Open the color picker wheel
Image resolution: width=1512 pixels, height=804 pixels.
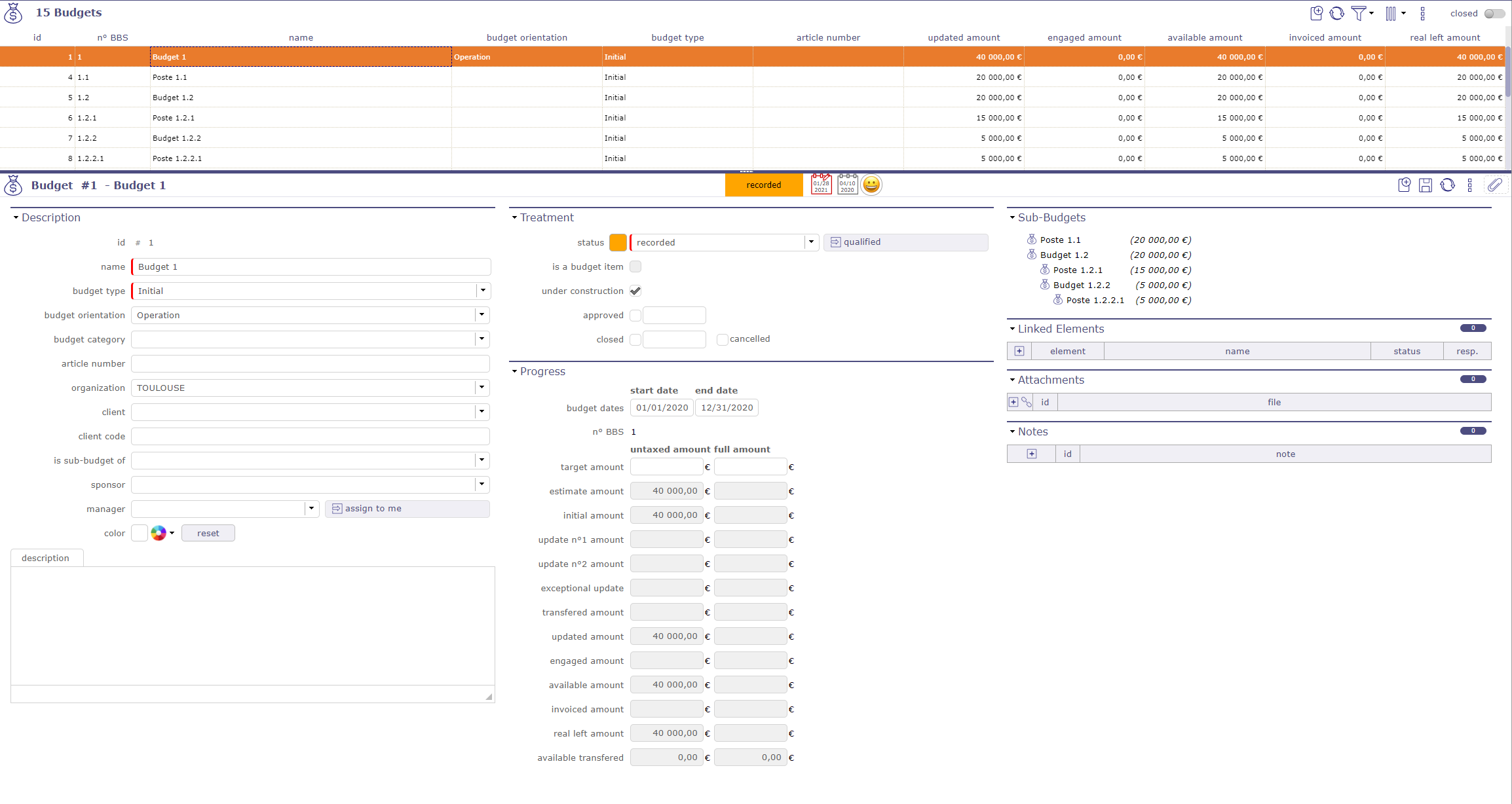tap(159, 533)
